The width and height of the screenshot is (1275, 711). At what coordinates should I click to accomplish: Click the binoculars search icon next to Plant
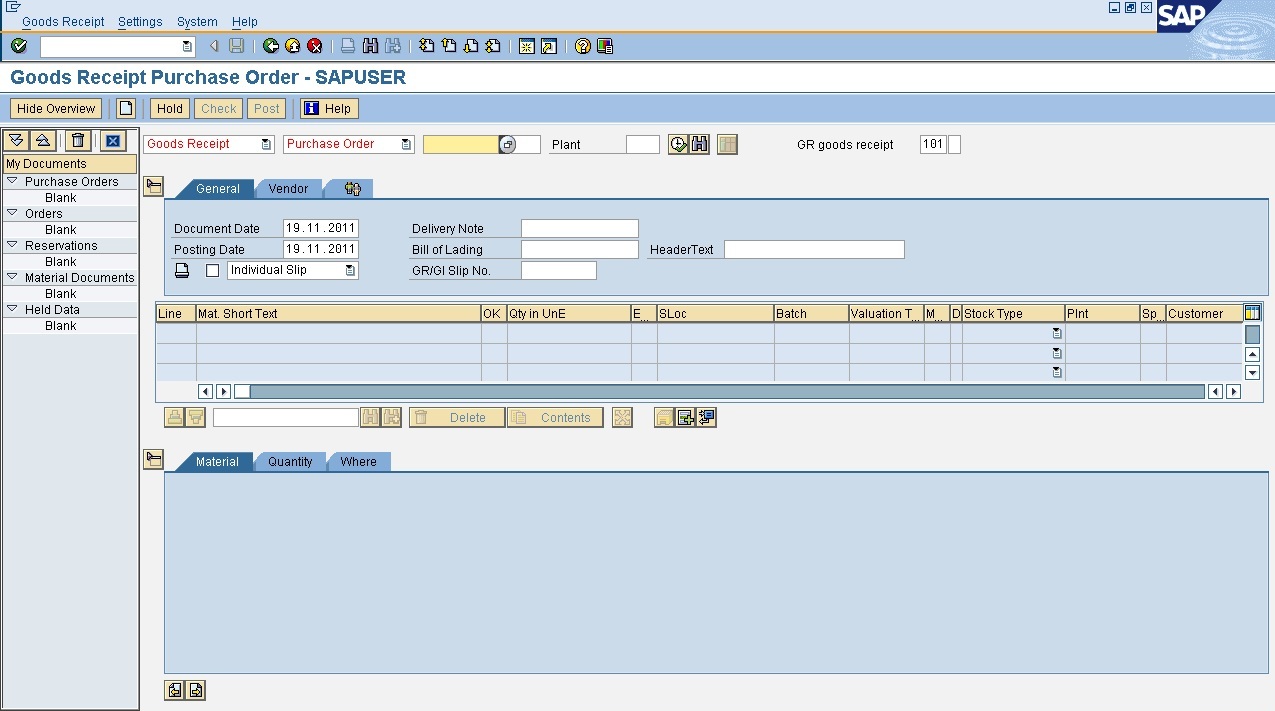pyautogui.click(x=700, y=144)
